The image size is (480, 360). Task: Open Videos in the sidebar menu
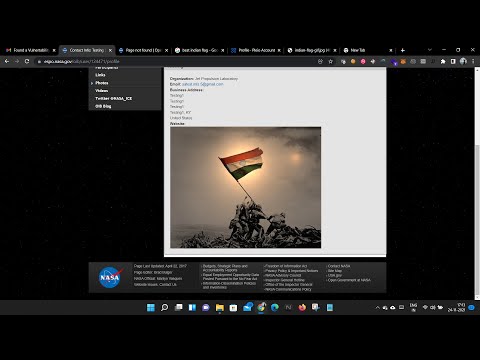pos(101,91)
